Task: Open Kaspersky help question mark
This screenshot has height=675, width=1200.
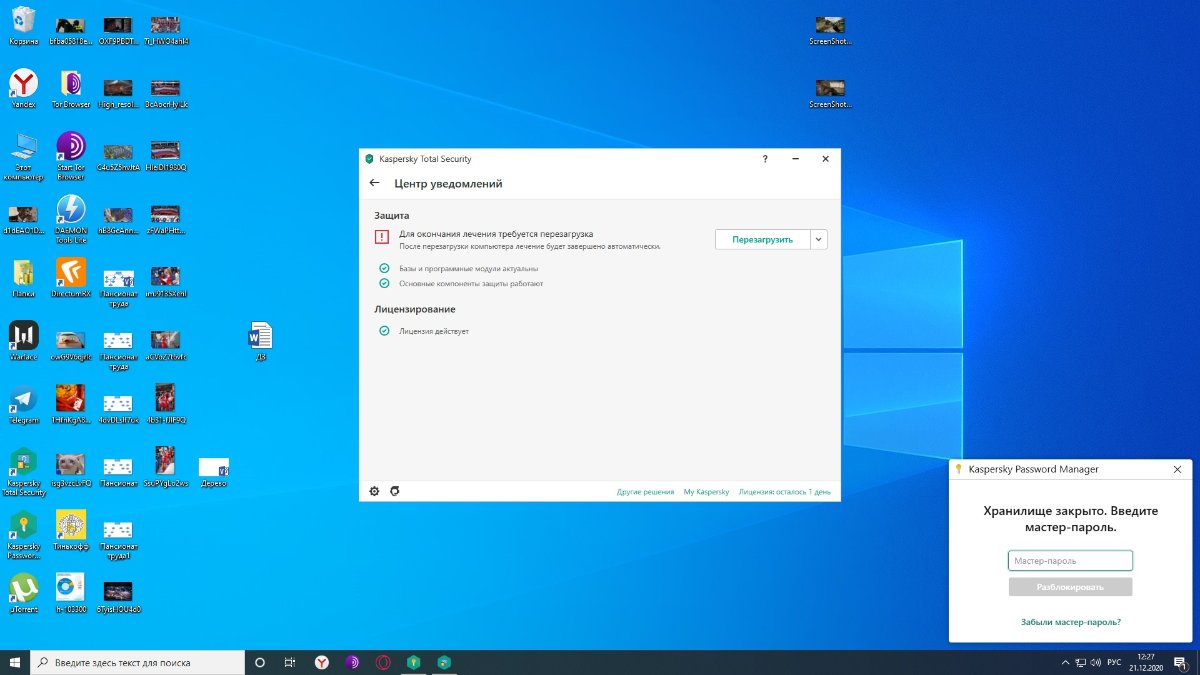Action: tap(765, 159)
